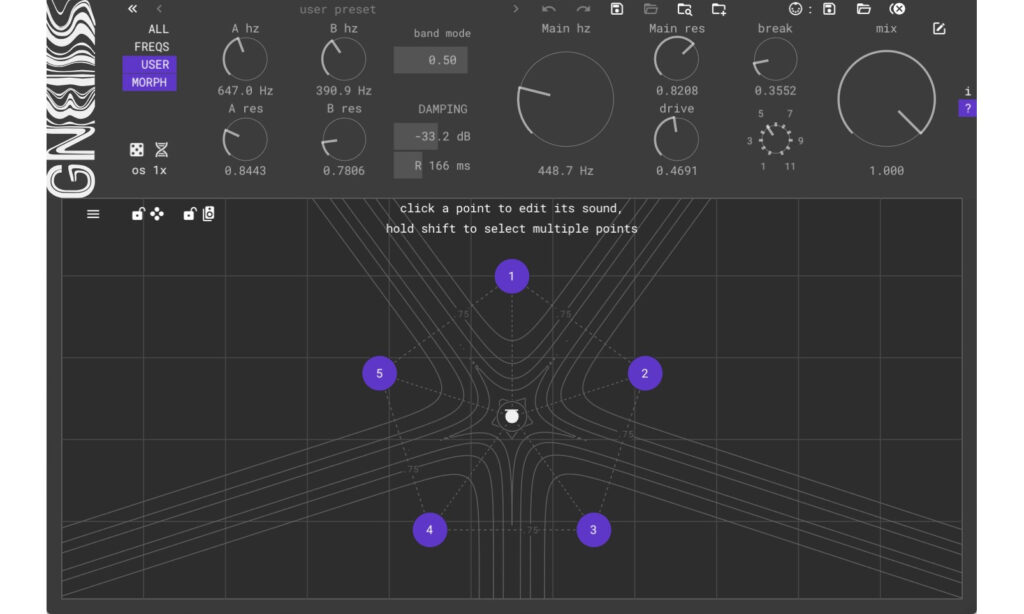Image resolution: width=1024 pixels, height=614 pixels.
Task: Select the MORPH mode
Action: pyautogui.click(x=150, y=82)
